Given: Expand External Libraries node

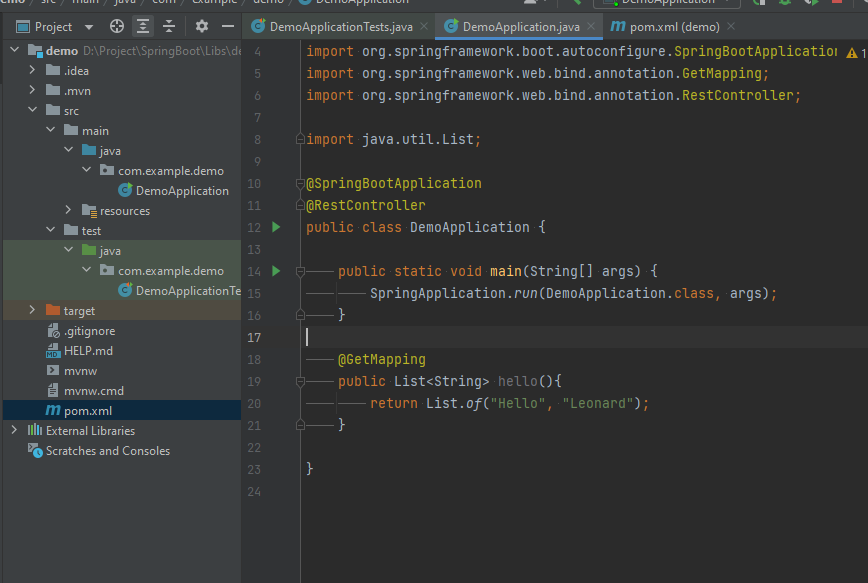Looking at the screenshot, I should tap(14, 430).
